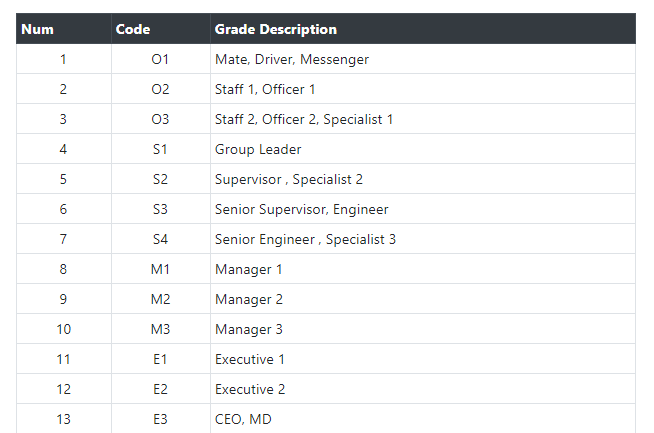Image resolution: width=654 pixels, height=433 pixels.
Task: Click the Mate, Driver, Messenger row
Action: [292, 59]
